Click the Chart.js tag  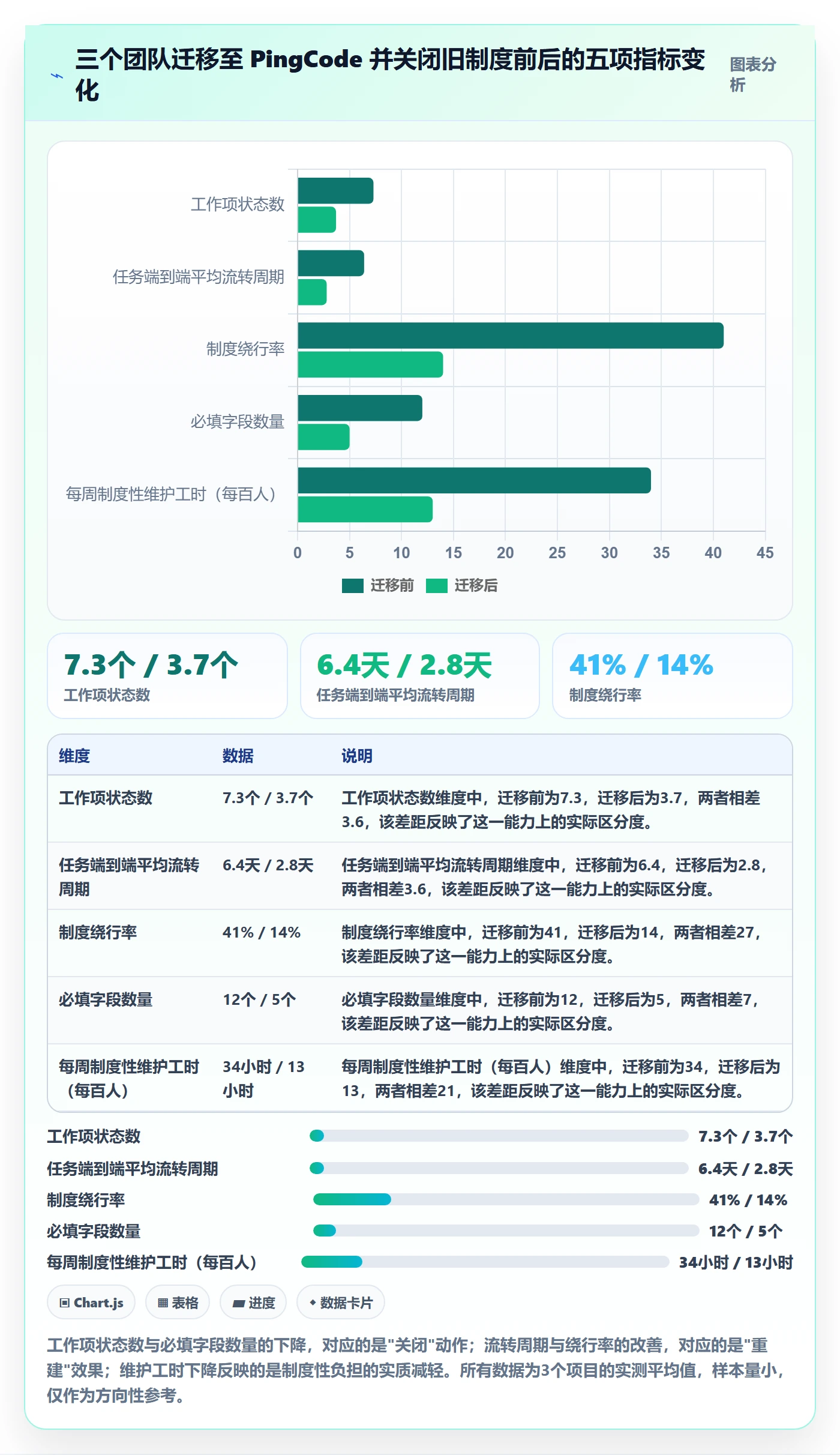click(x=91, y=1303)
